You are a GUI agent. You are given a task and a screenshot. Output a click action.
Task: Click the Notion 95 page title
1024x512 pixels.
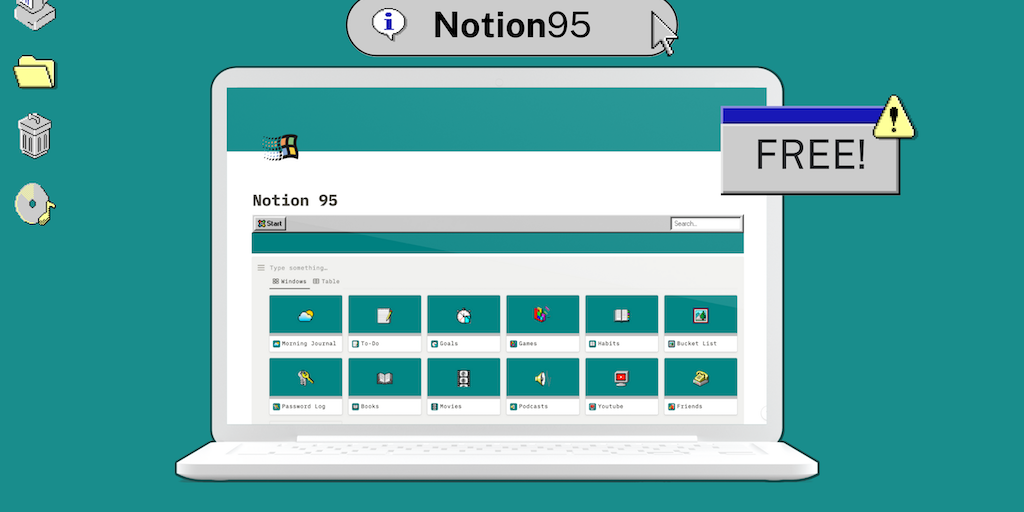[295, 200]
